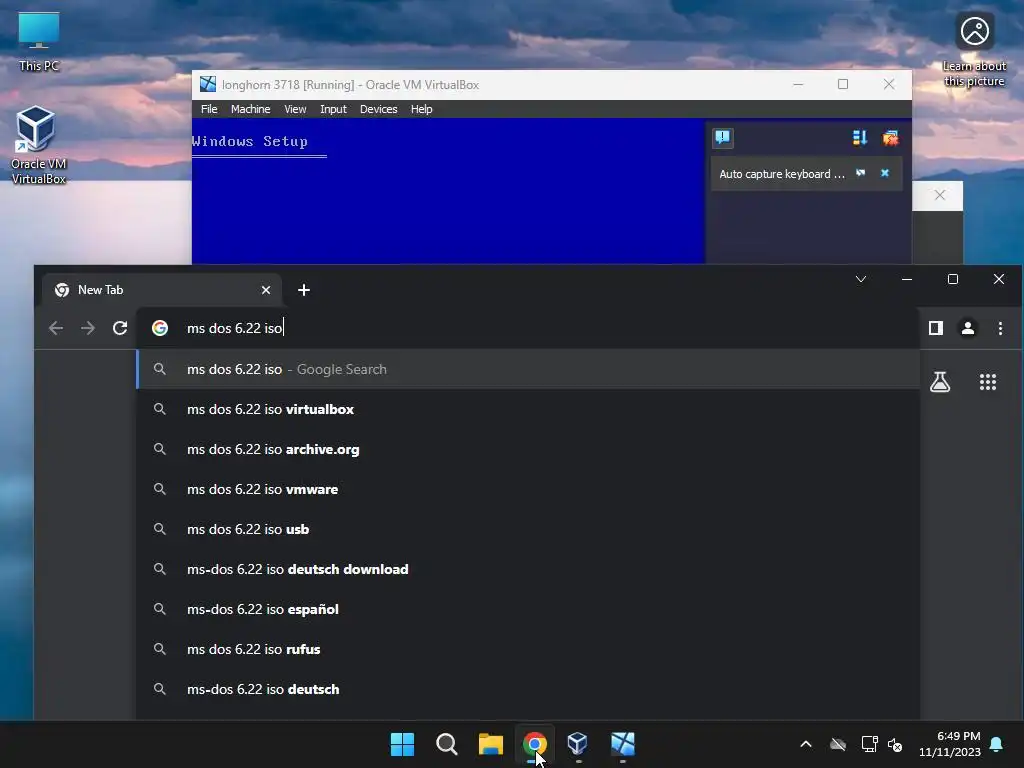Select suggestion ms dos 6.22 iso rufus
The width and height of the screenshot is (1024, 768).
(528, 649)
